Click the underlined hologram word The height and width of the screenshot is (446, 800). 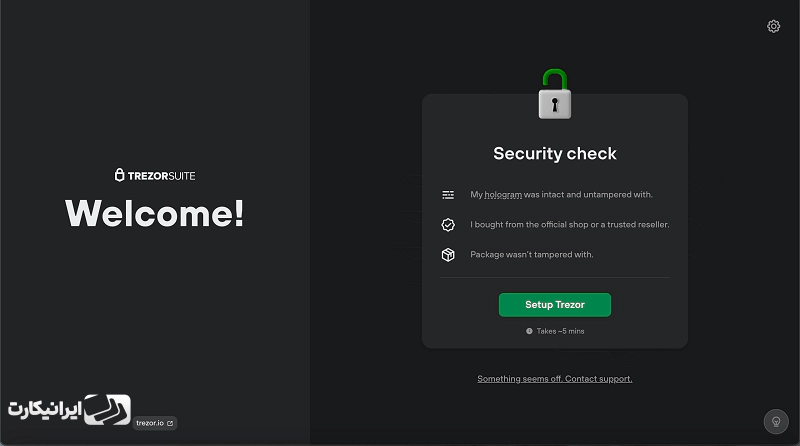503,194
